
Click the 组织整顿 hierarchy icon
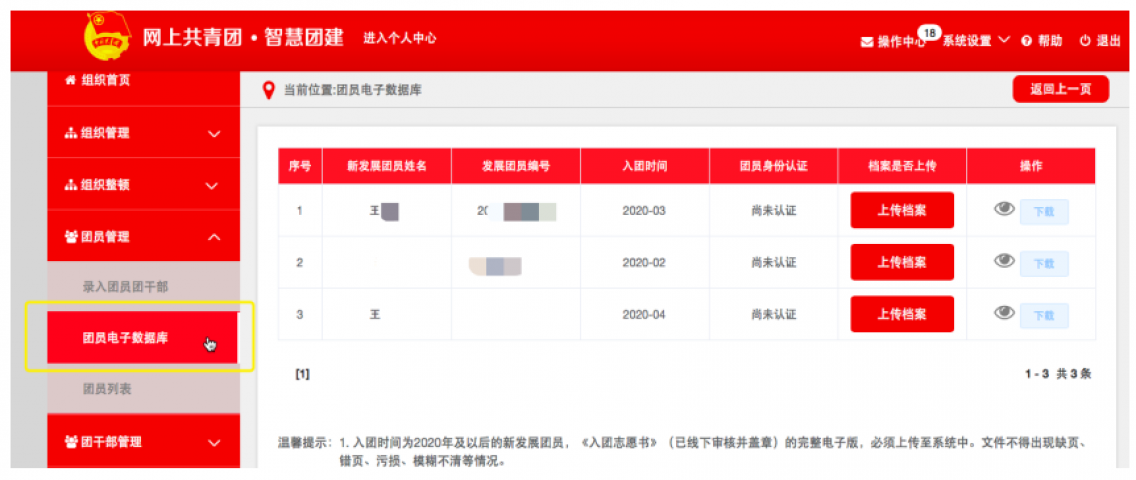(x=70, y=185)
